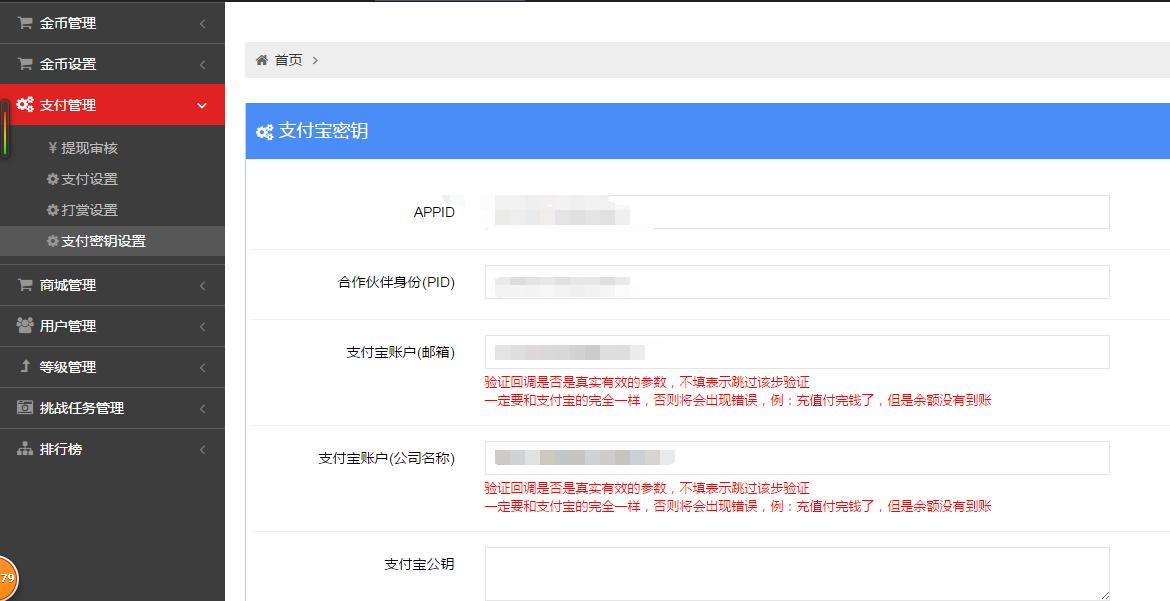Screen dimensions: 1170x601
Task: Expand the 商城管理 sidebar section
Action: pyautogui.click(x=113, y=284)
